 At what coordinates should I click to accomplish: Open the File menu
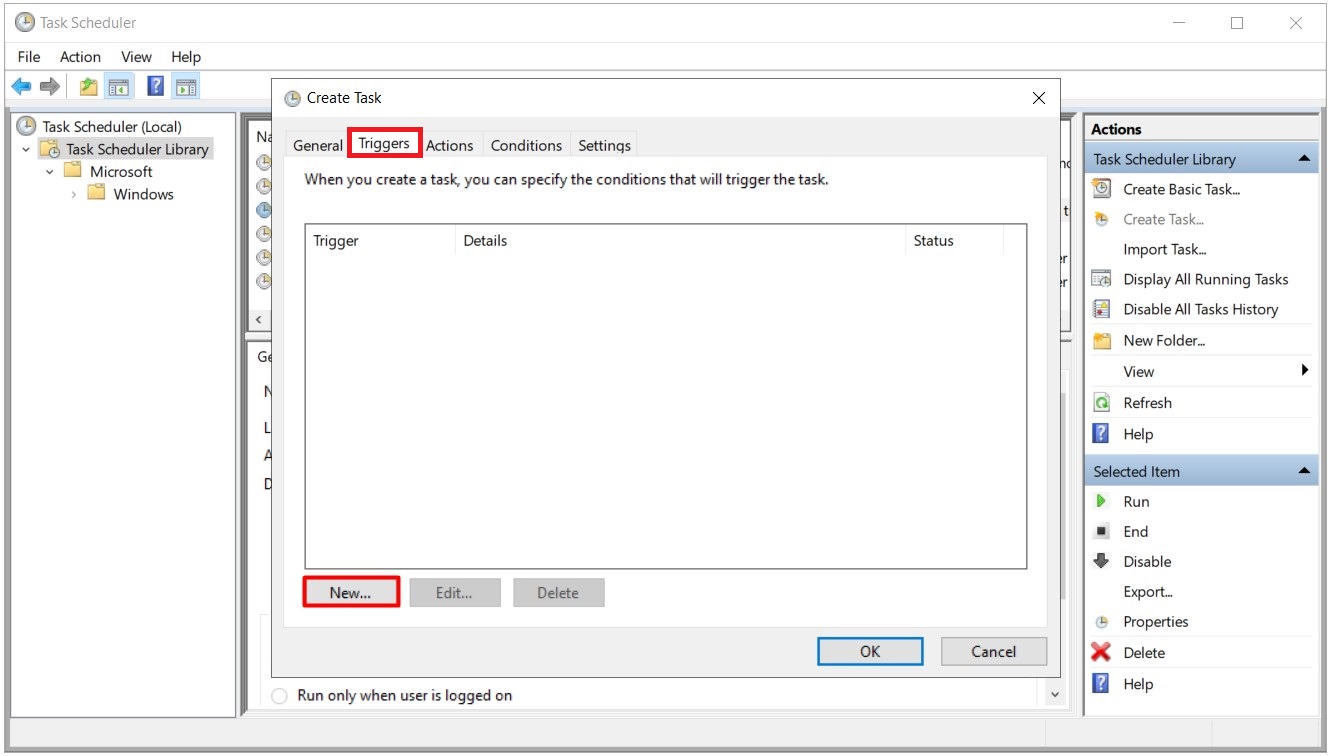[x=29, y=57]
